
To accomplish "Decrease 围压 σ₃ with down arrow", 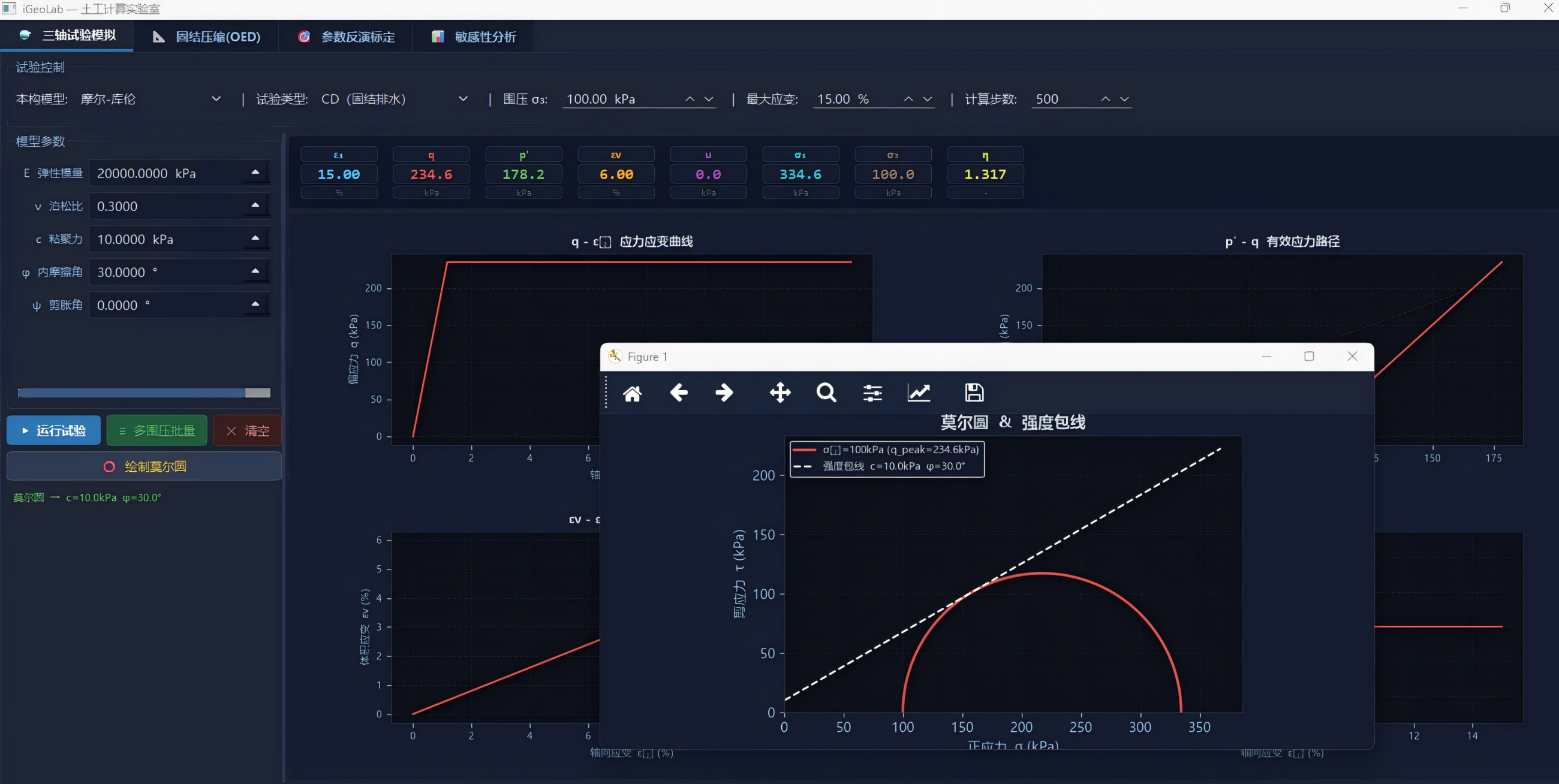I will pyautogui.click(x=708, y=99).
